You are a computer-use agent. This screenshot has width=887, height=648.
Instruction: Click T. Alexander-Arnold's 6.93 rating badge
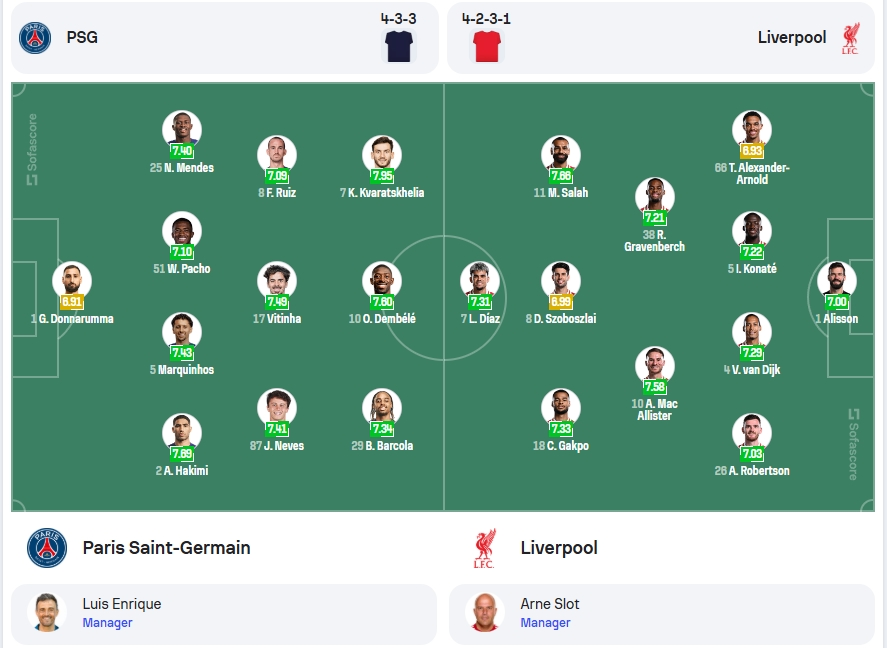[x=752, y=151]
